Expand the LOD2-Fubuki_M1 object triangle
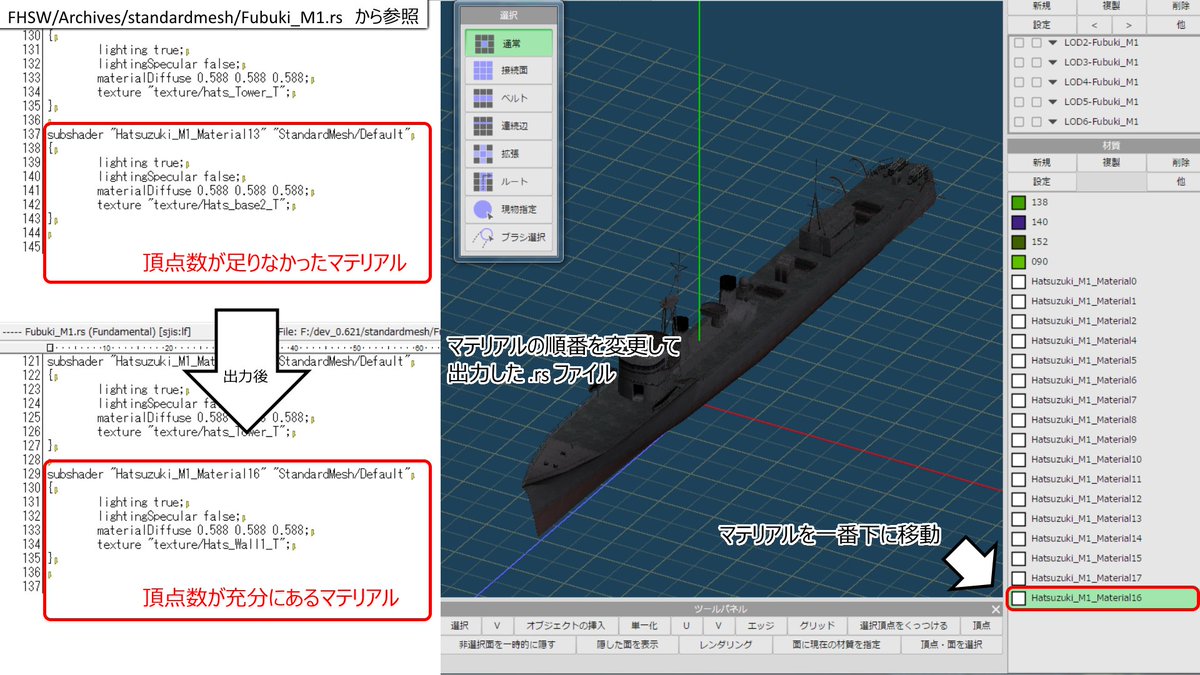1200x675 pixels. pos(1054,43)
